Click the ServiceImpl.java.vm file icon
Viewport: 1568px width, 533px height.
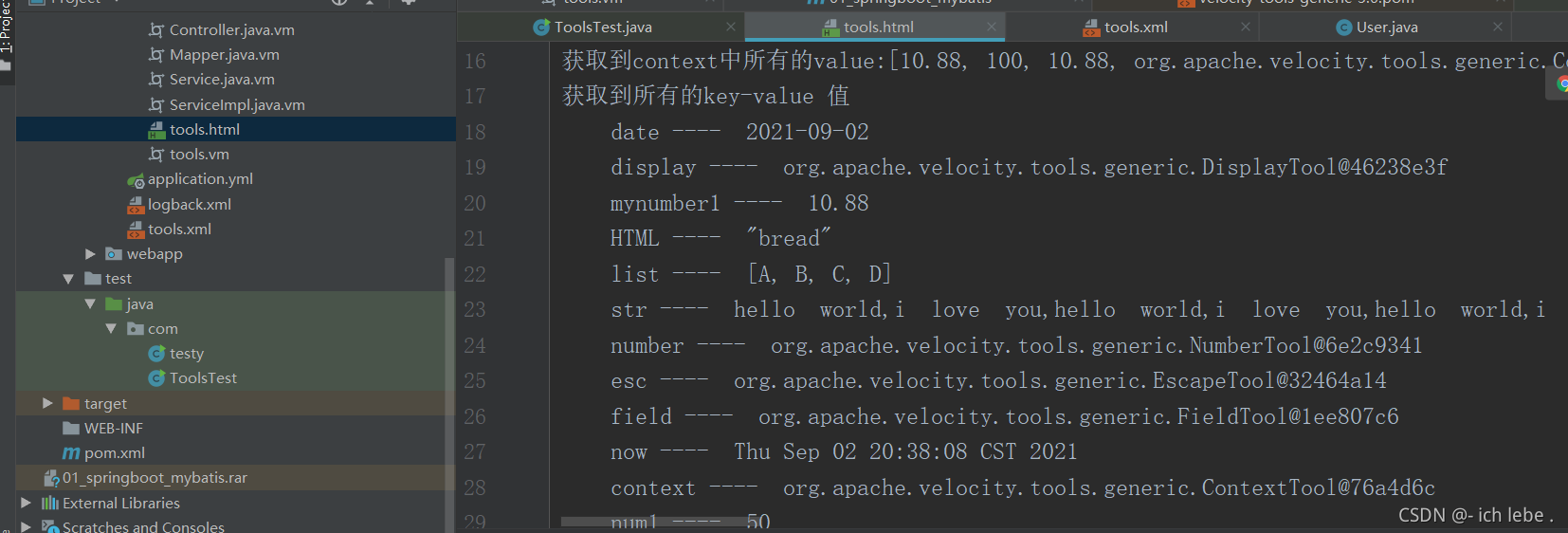click(x=156, y=104)
